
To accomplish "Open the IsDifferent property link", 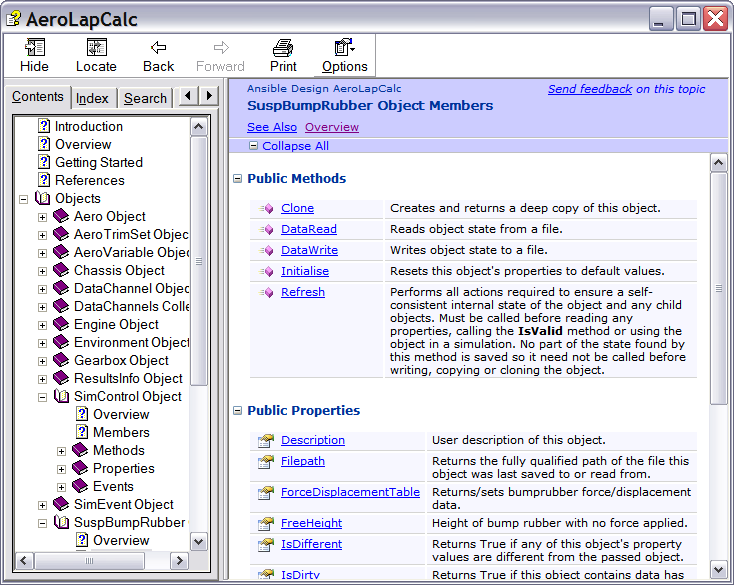I will (x=311, y=544).
